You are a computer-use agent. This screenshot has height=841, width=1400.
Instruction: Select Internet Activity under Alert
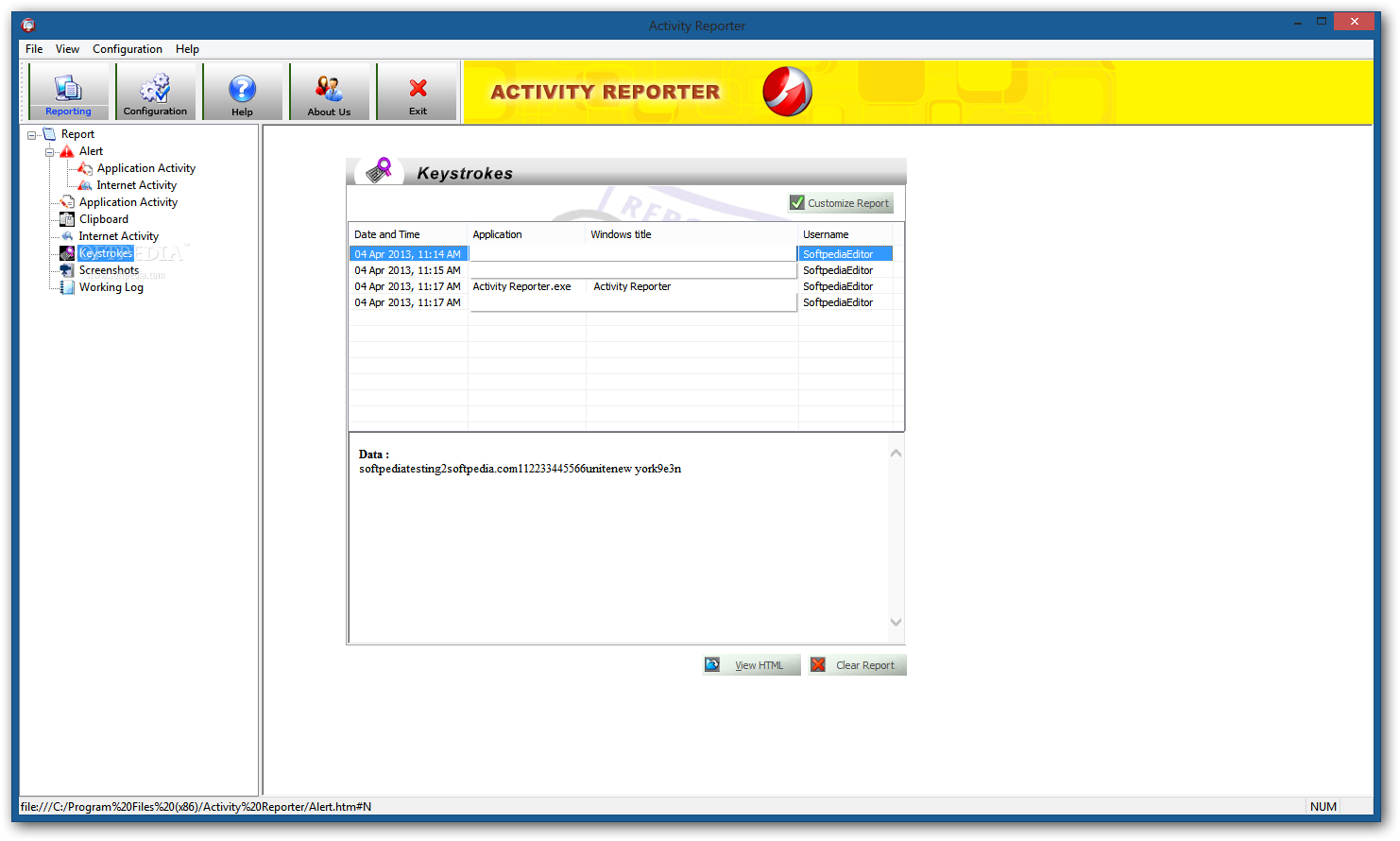[x=137, y=185]
